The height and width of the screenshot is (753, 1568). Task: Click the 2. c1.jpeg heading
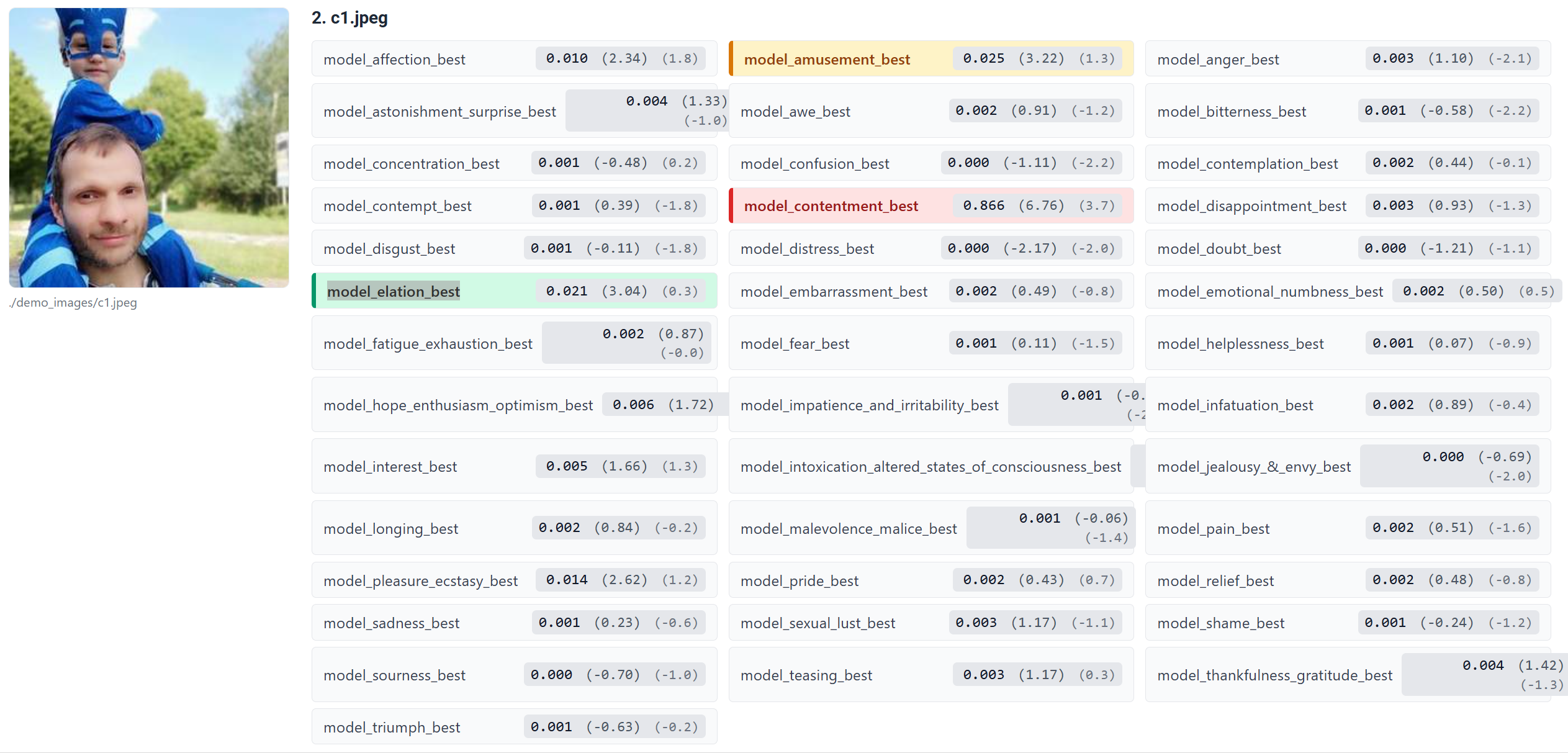coord(349,18)
